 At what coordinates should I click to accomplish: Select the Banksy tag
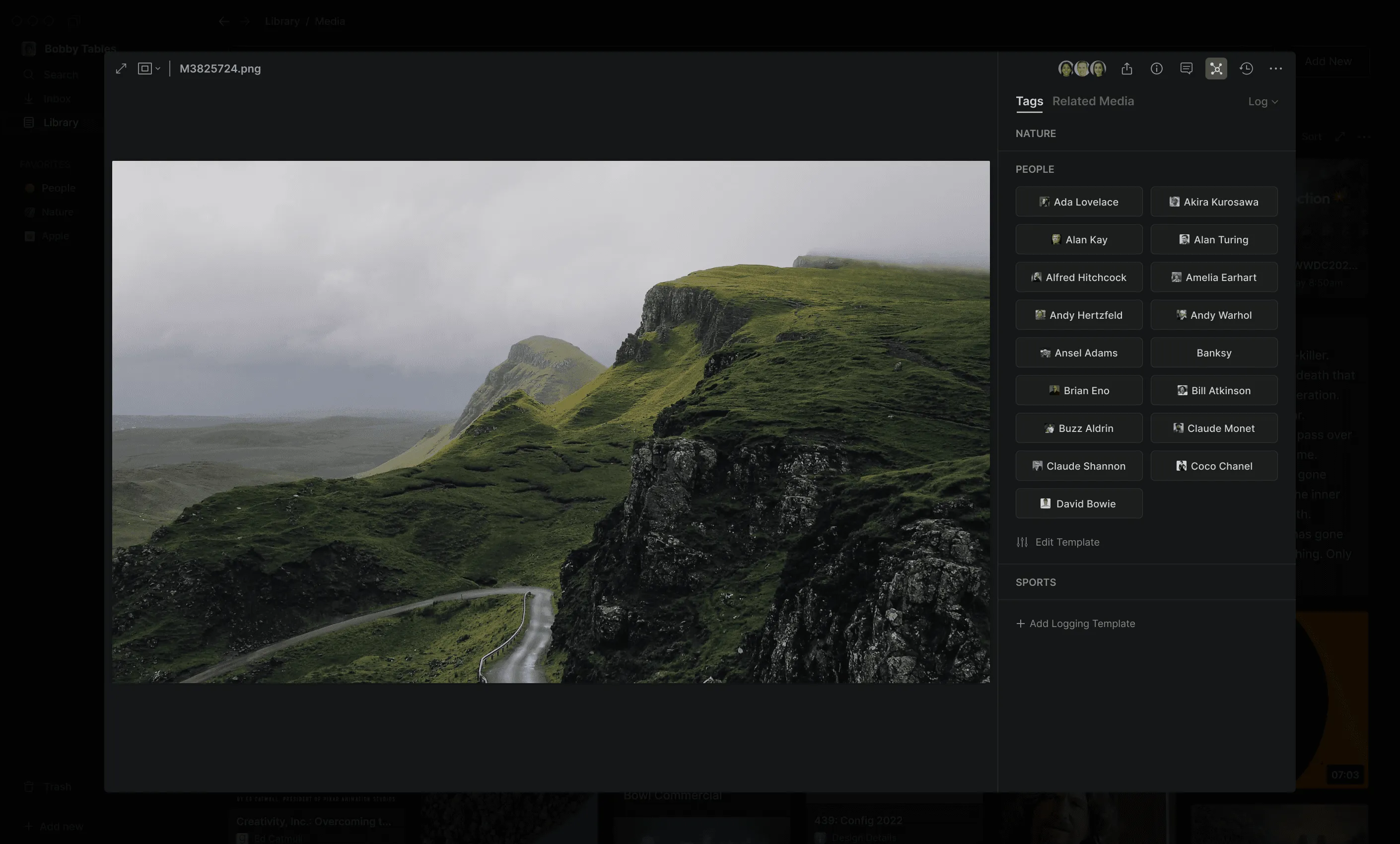(x=1214, y=353)
